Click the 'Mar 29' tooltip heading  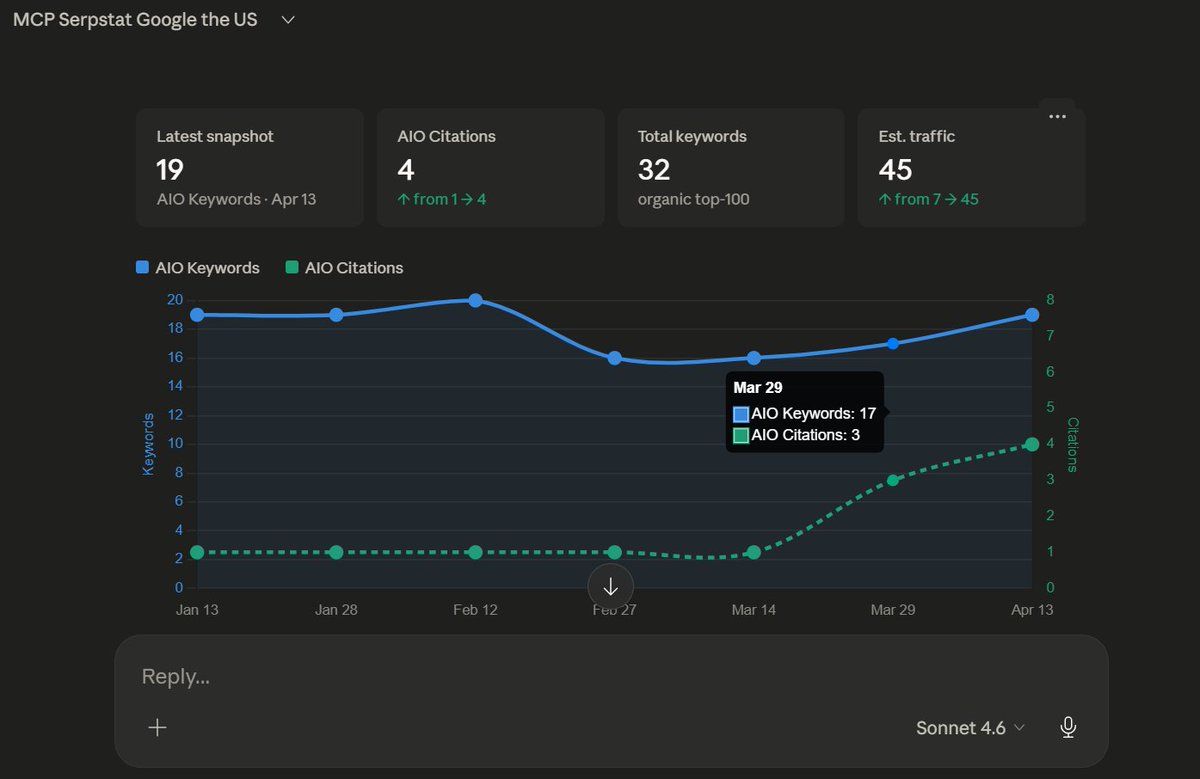point(758,388)
